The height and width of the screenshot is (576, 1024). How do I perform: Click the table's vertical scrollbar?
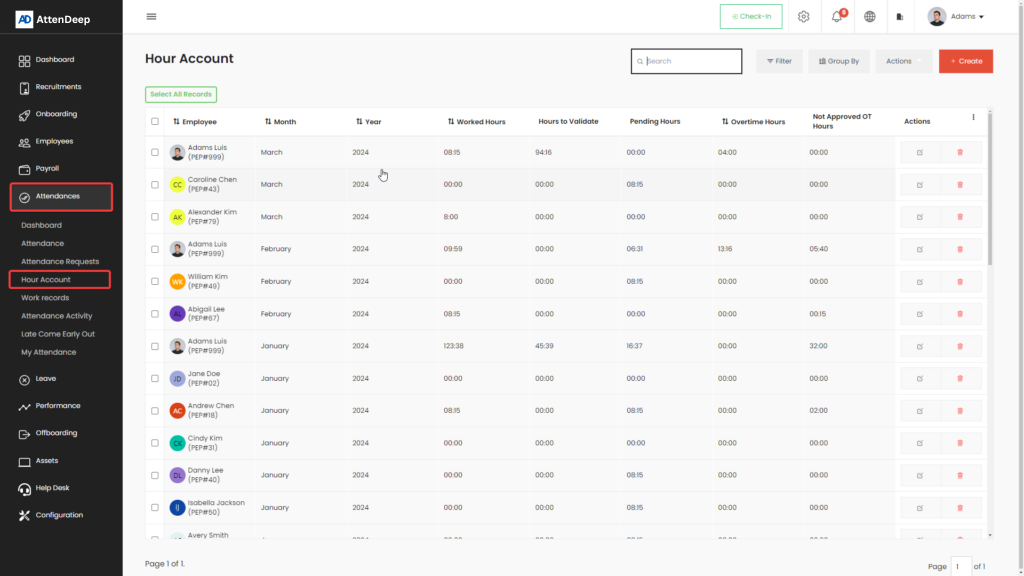[990, 190]
